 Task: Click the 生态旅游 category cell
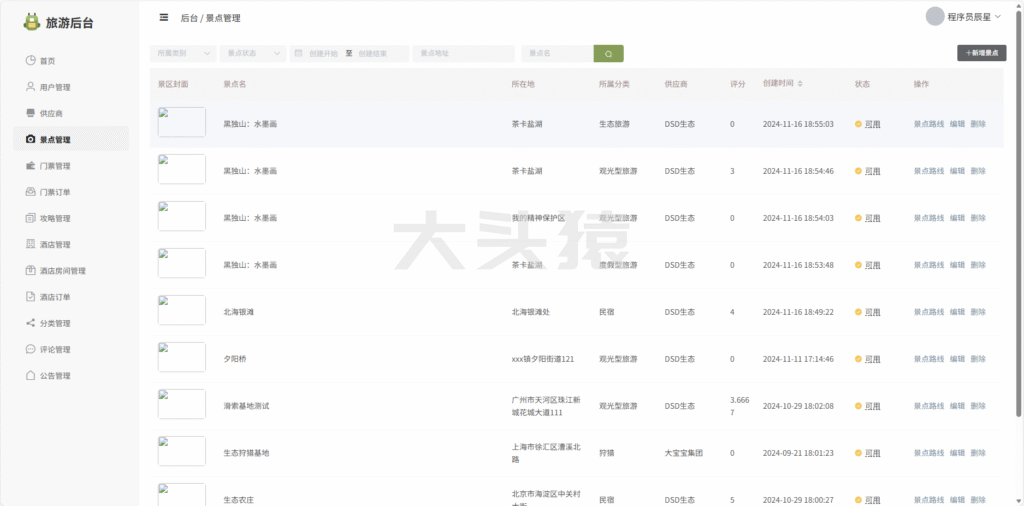point(615,124)
